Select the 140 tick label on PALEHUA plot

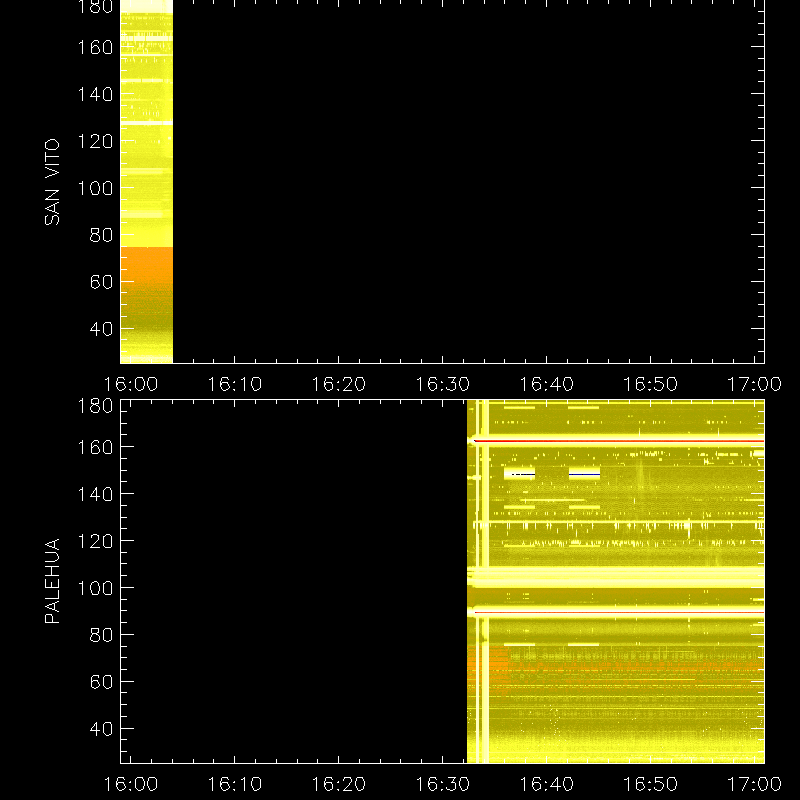coord(95,494)
